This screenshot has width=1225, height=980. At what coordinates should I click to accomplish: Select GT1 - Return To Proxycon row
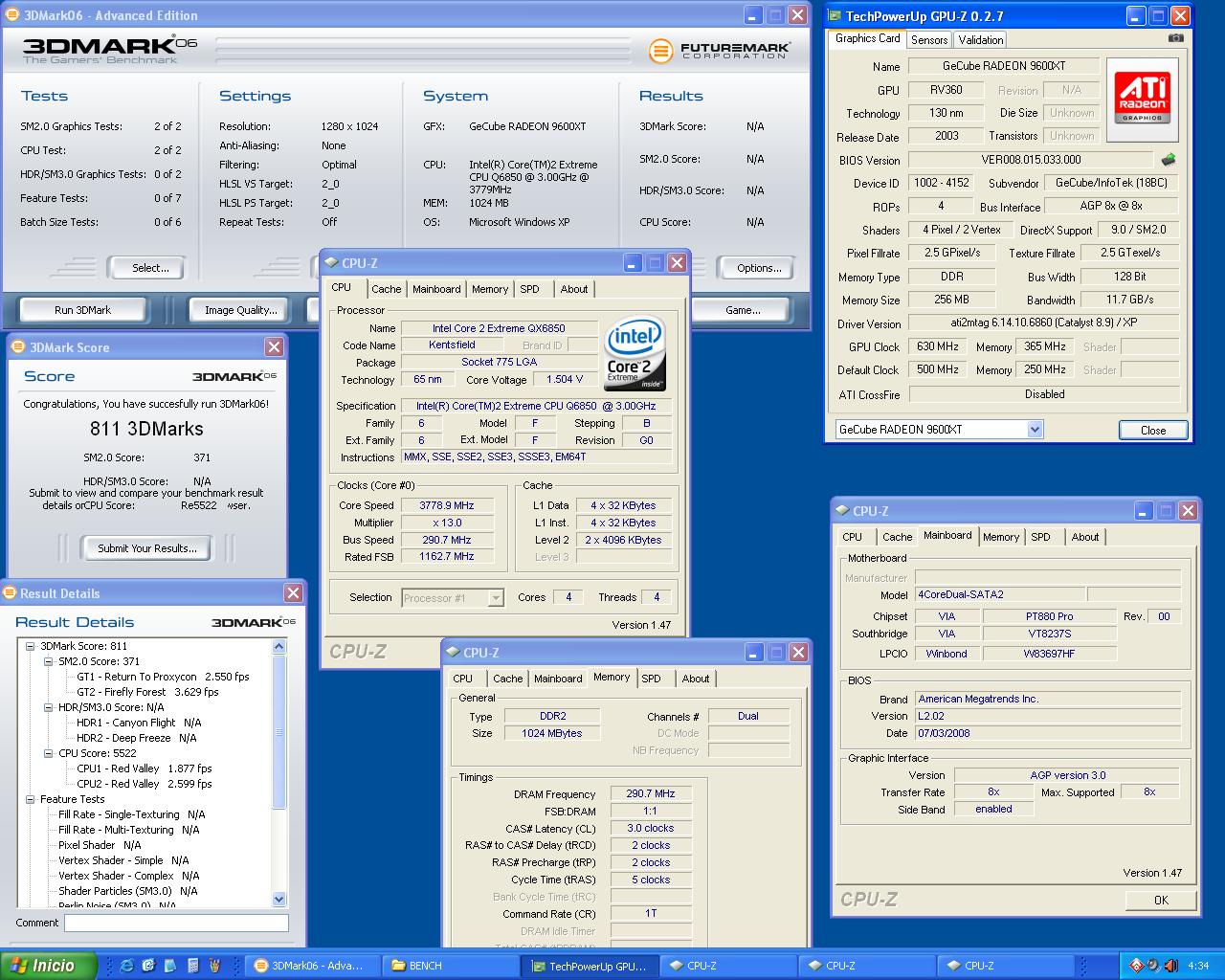point(163,677)
